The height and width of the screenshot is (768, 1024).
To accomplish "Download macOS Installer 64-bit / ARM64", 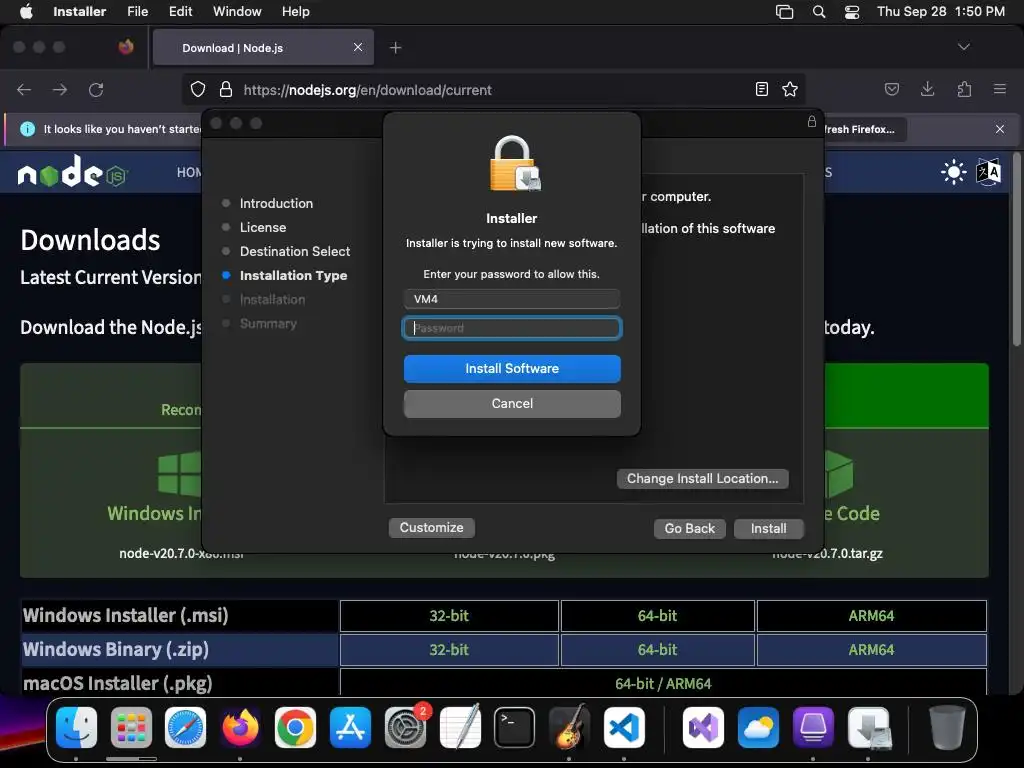I will coord(664,683).
